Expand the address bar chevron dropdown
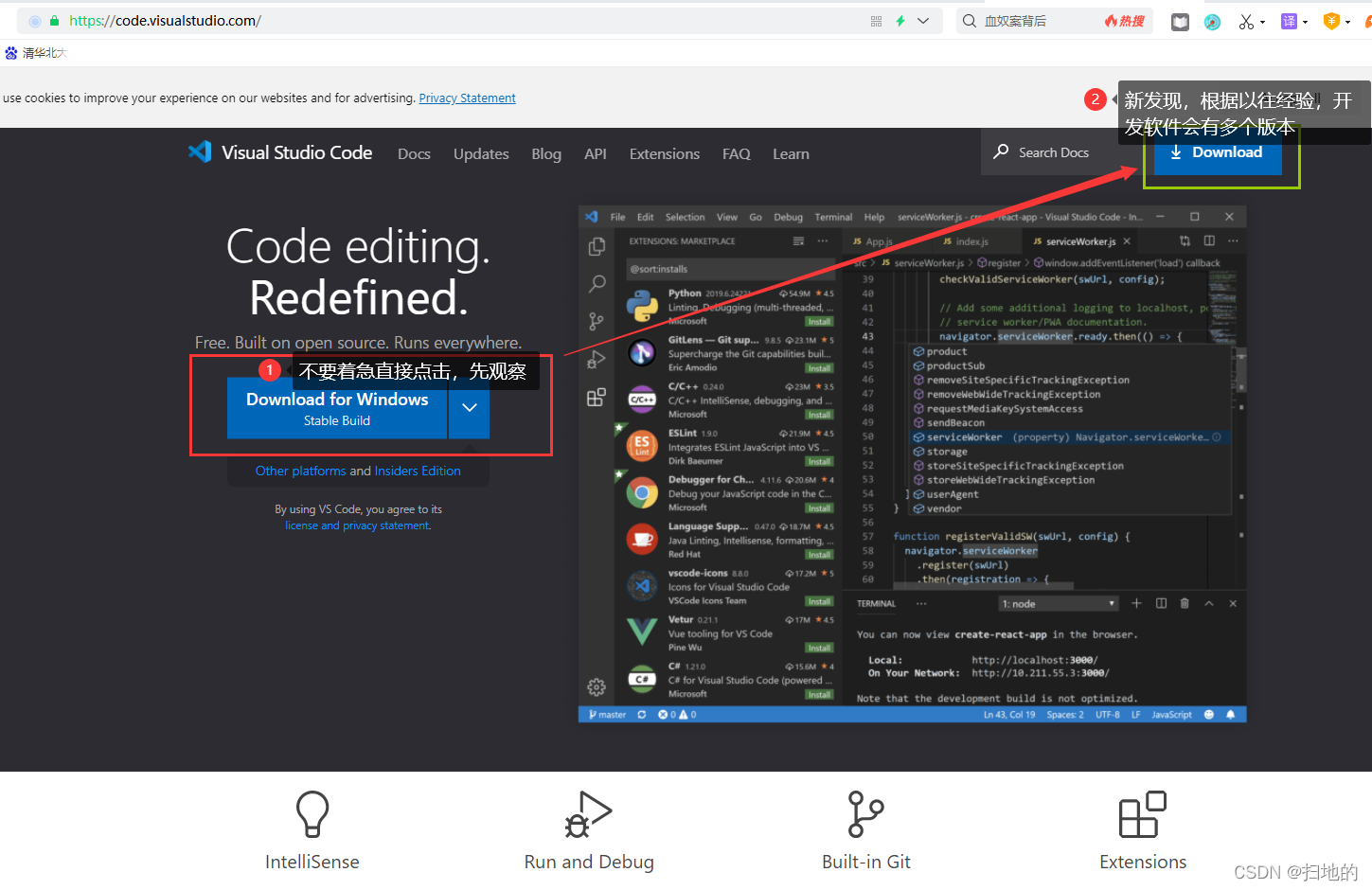 tap(923, 21)
